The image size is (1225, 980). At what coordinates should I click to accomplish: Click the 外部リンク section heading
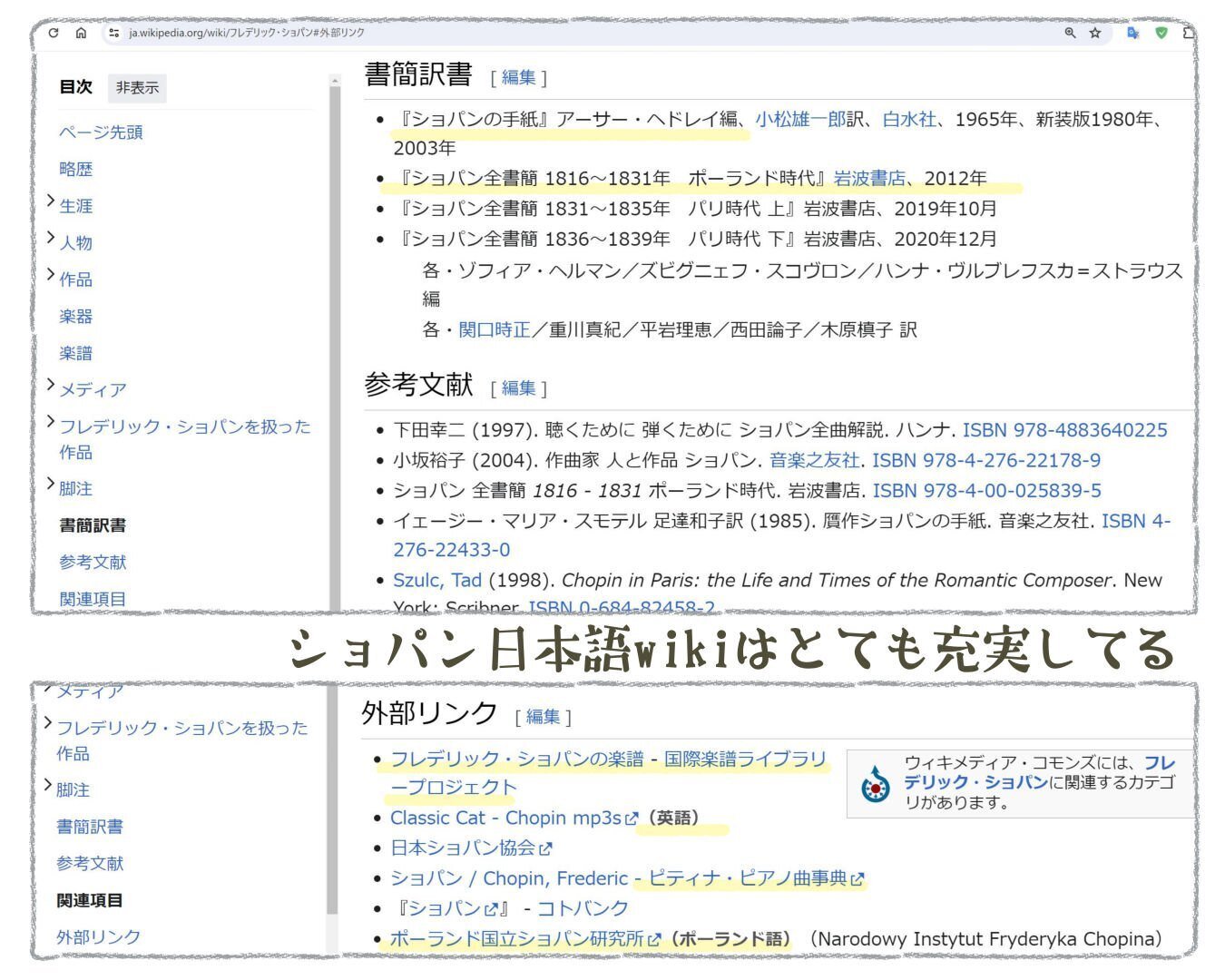pos(429,713)
